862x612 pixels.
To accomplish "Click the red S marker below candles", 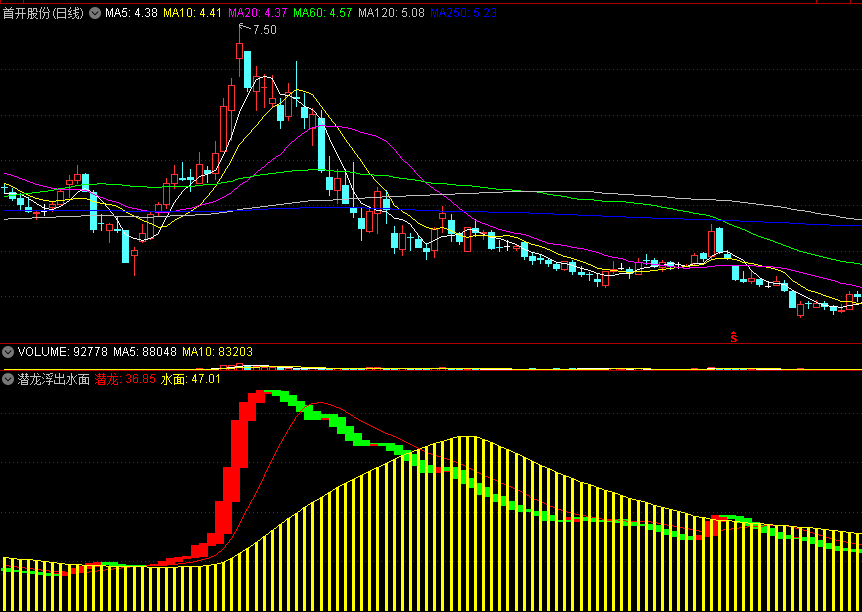I will coord(733,337).
